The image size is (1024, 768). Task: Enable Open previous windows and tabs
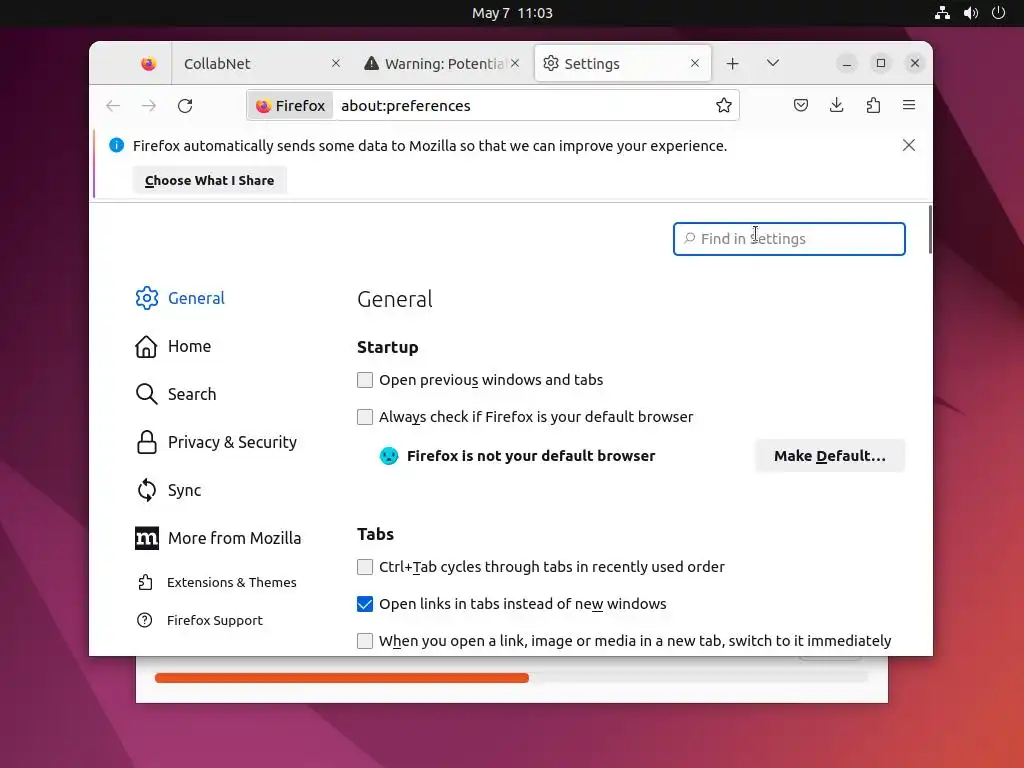[365, 380]
